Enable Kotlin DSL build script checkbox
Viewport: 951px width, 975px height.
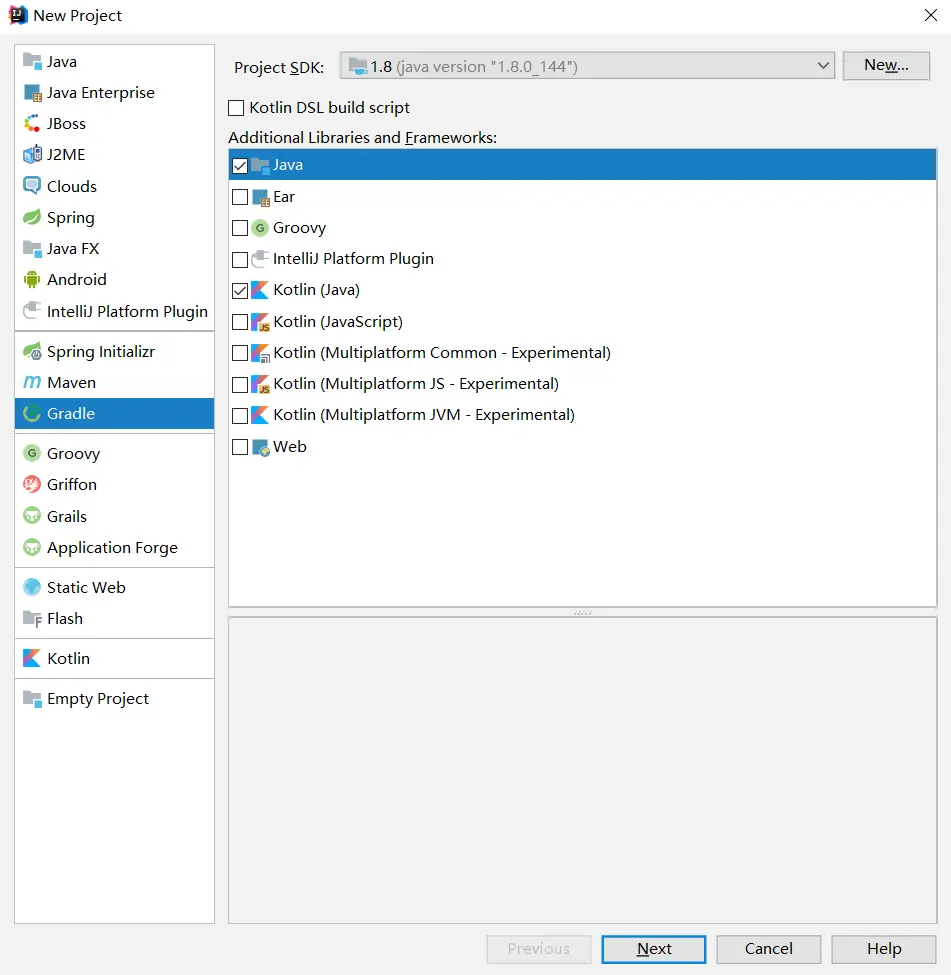[236, 108]
